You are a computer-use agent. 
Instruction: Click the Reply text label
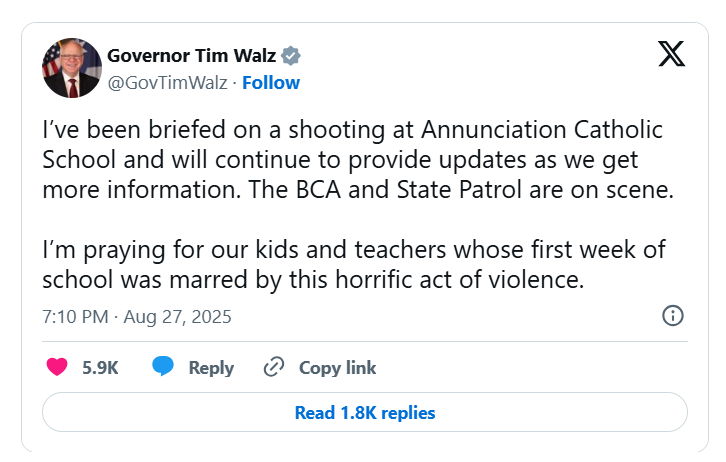211,368
